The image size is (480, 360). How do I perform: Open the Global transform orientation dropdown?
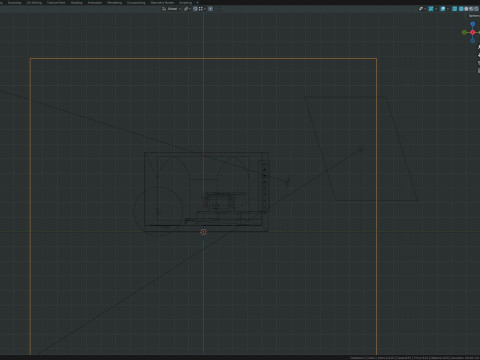pos(171,9)
